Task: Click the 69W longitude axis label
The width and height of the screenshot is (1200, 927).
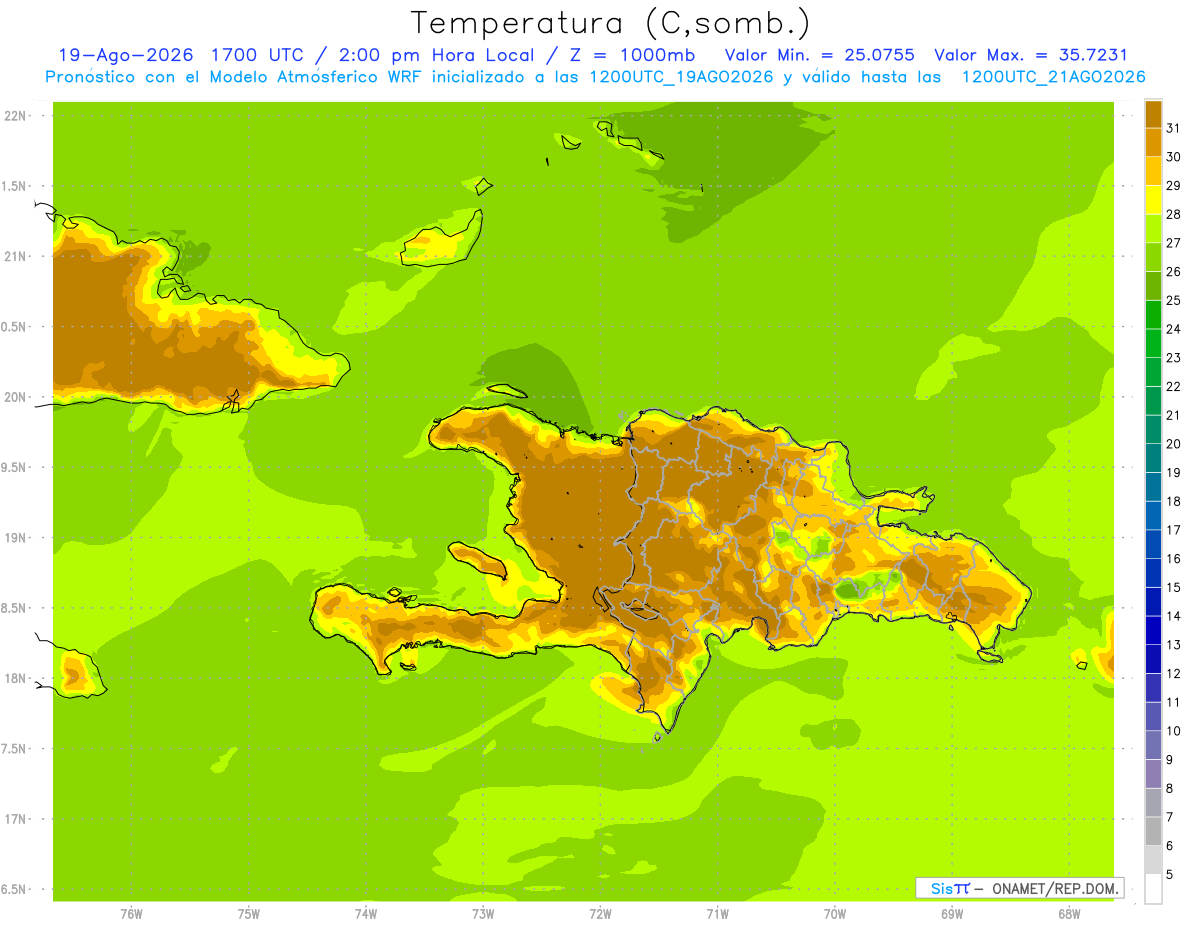Action: (952, 913)
